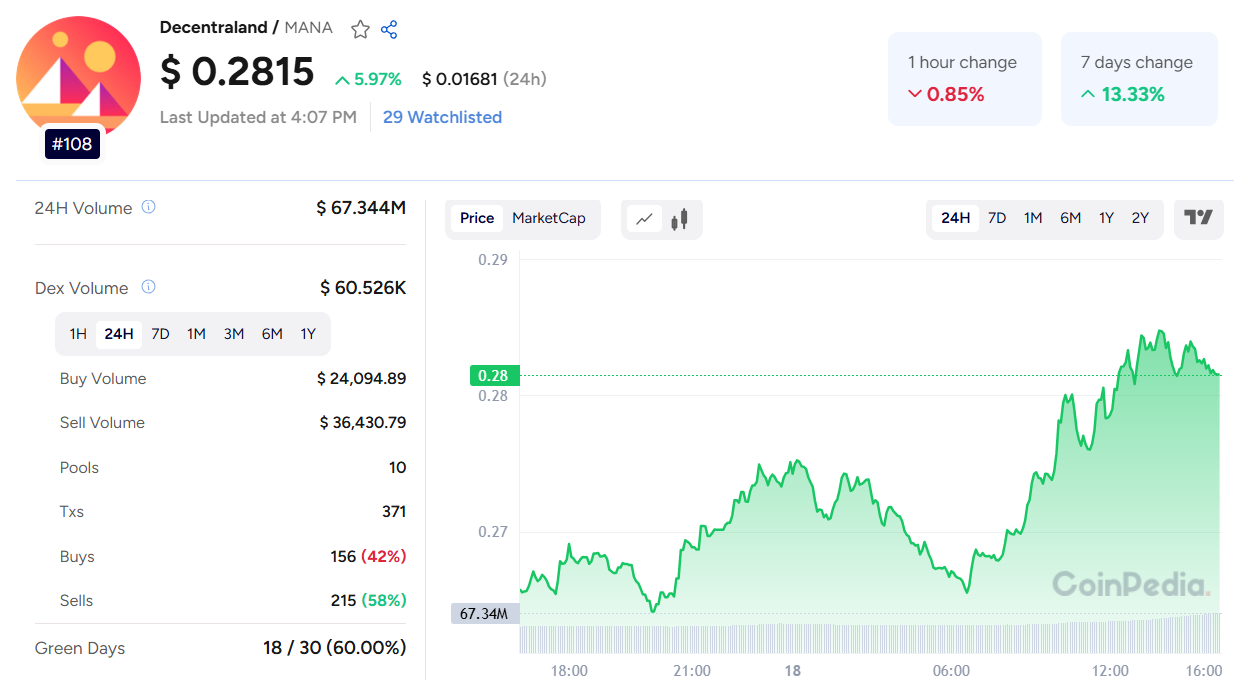Click the Decentraland / MANA title
The image size is (1234, 680).
coord(246,27)
